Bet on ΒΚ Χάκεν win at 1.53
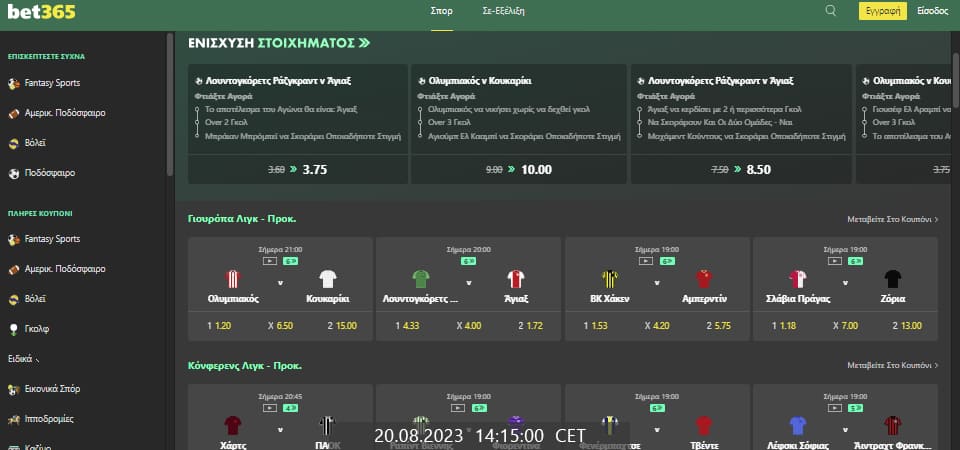This screenshot has height=450, width=960. (596, 326)
